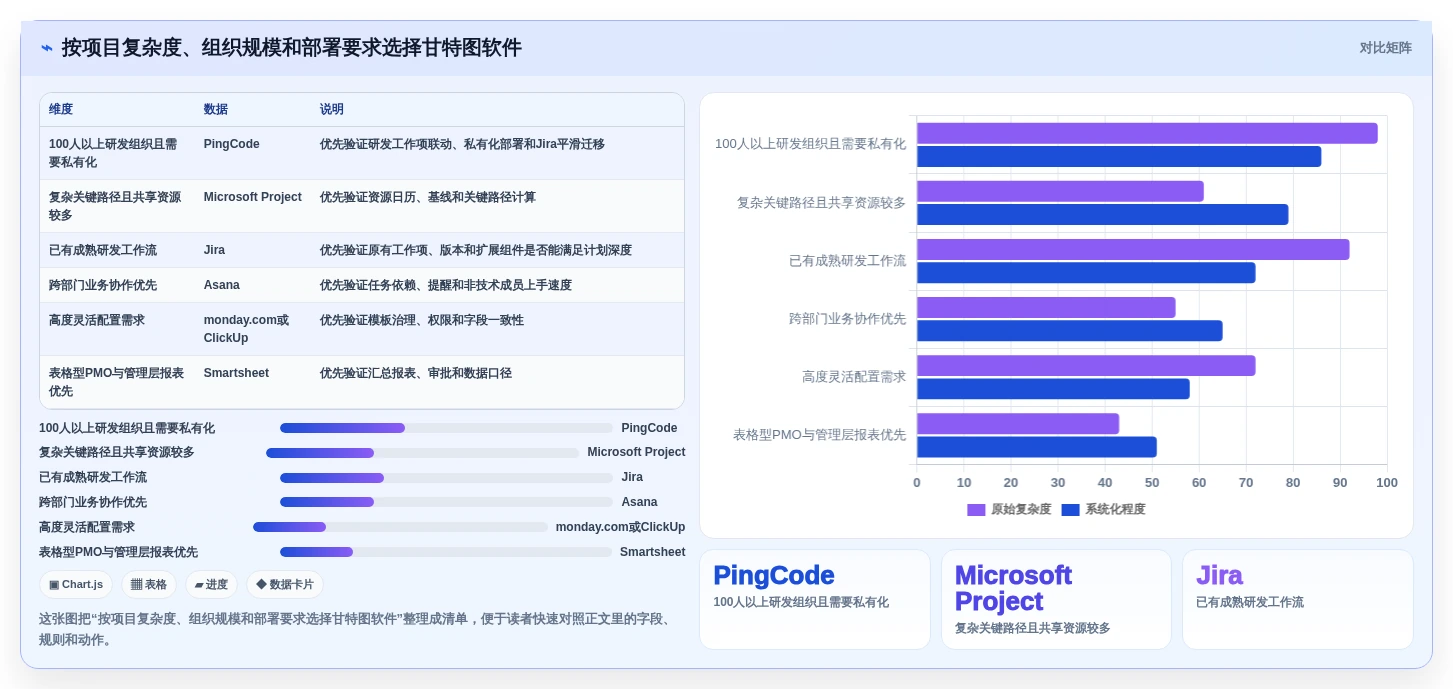Click description 优先验证汇总报表、审批和数据口径
Viewport: 1453px width, 689px height.
point(416,373)
